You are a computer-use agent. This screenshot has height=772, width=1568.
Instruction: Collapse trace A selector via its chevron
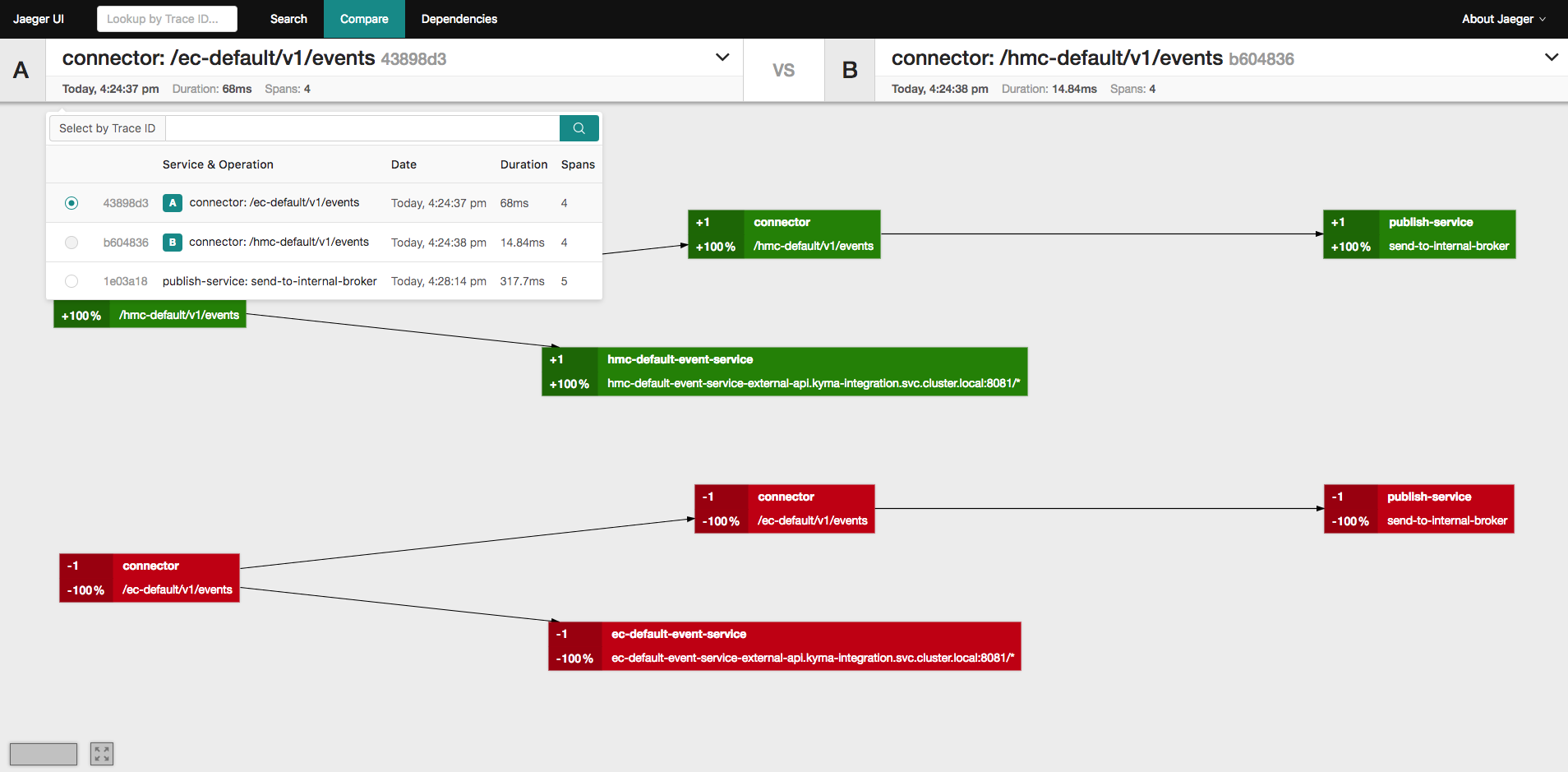point(722,57)
